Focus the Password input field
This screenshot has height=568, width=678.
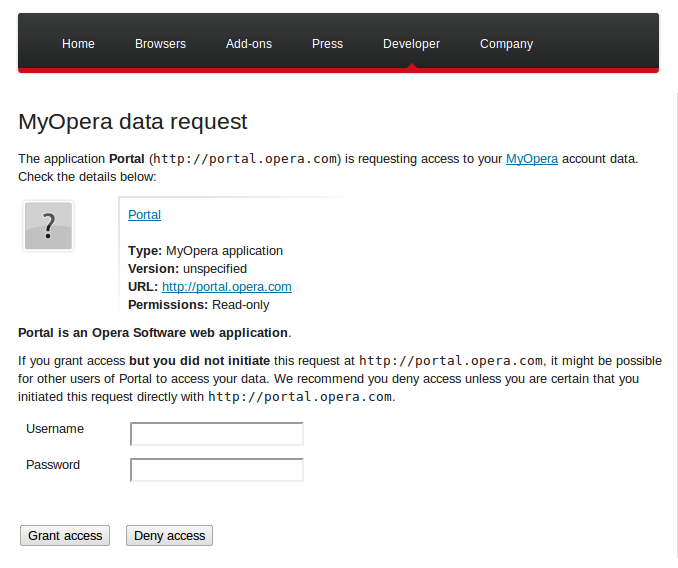click(217, 470)
